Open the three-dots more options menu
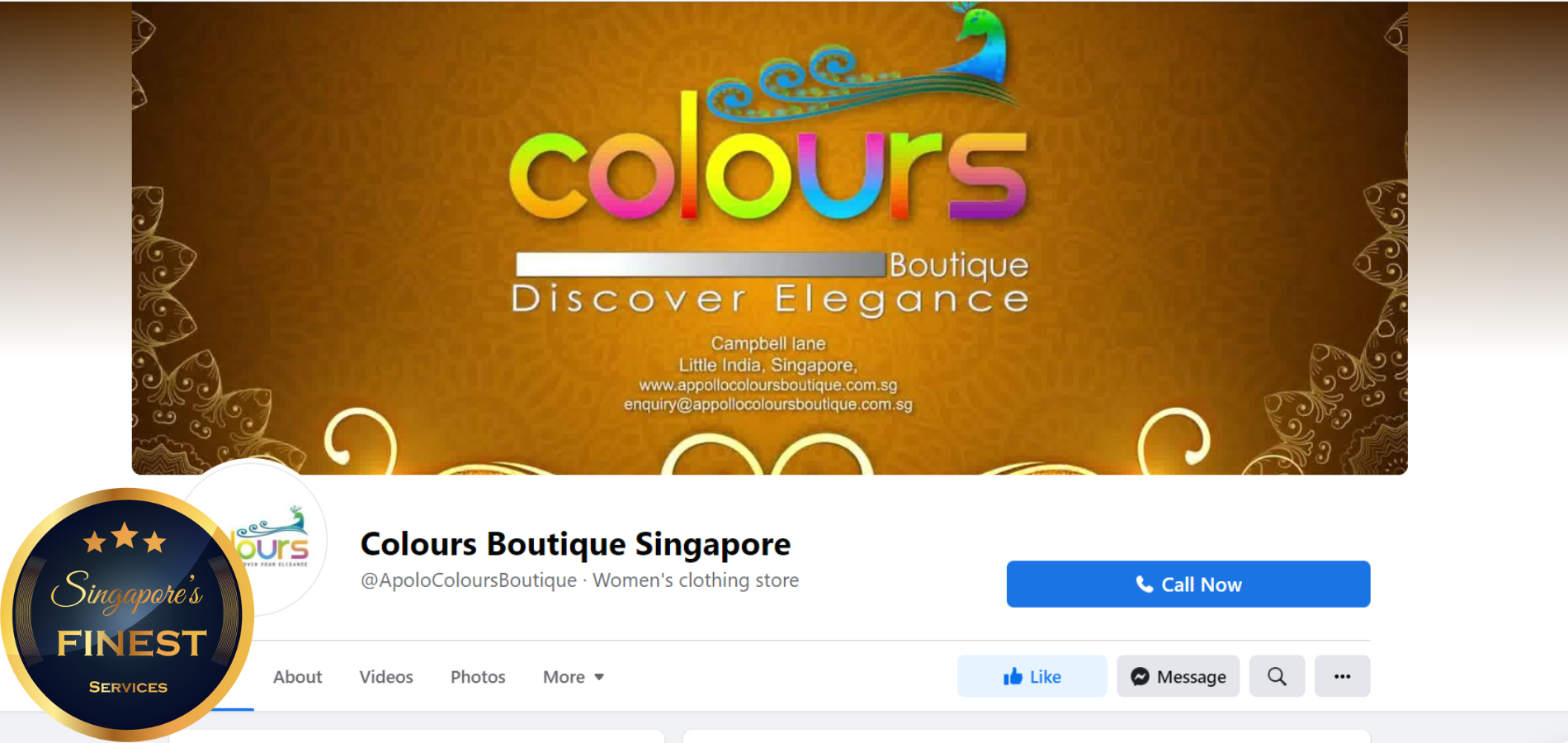 tap(1342, 676)
